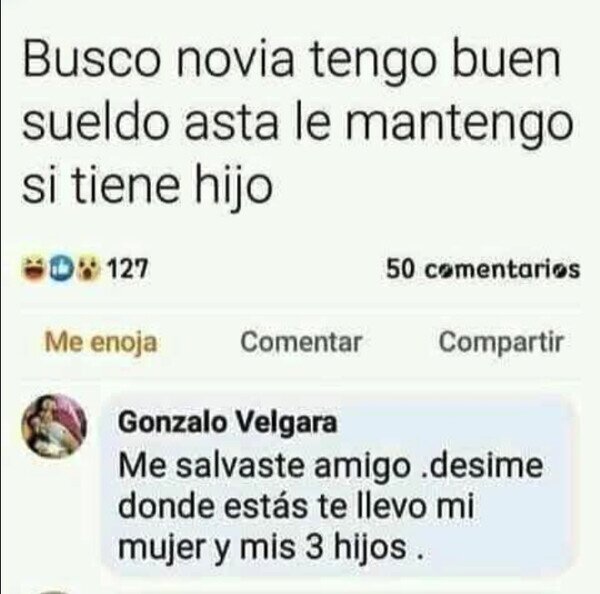Click the word Busco in the post

click(91, 60)
